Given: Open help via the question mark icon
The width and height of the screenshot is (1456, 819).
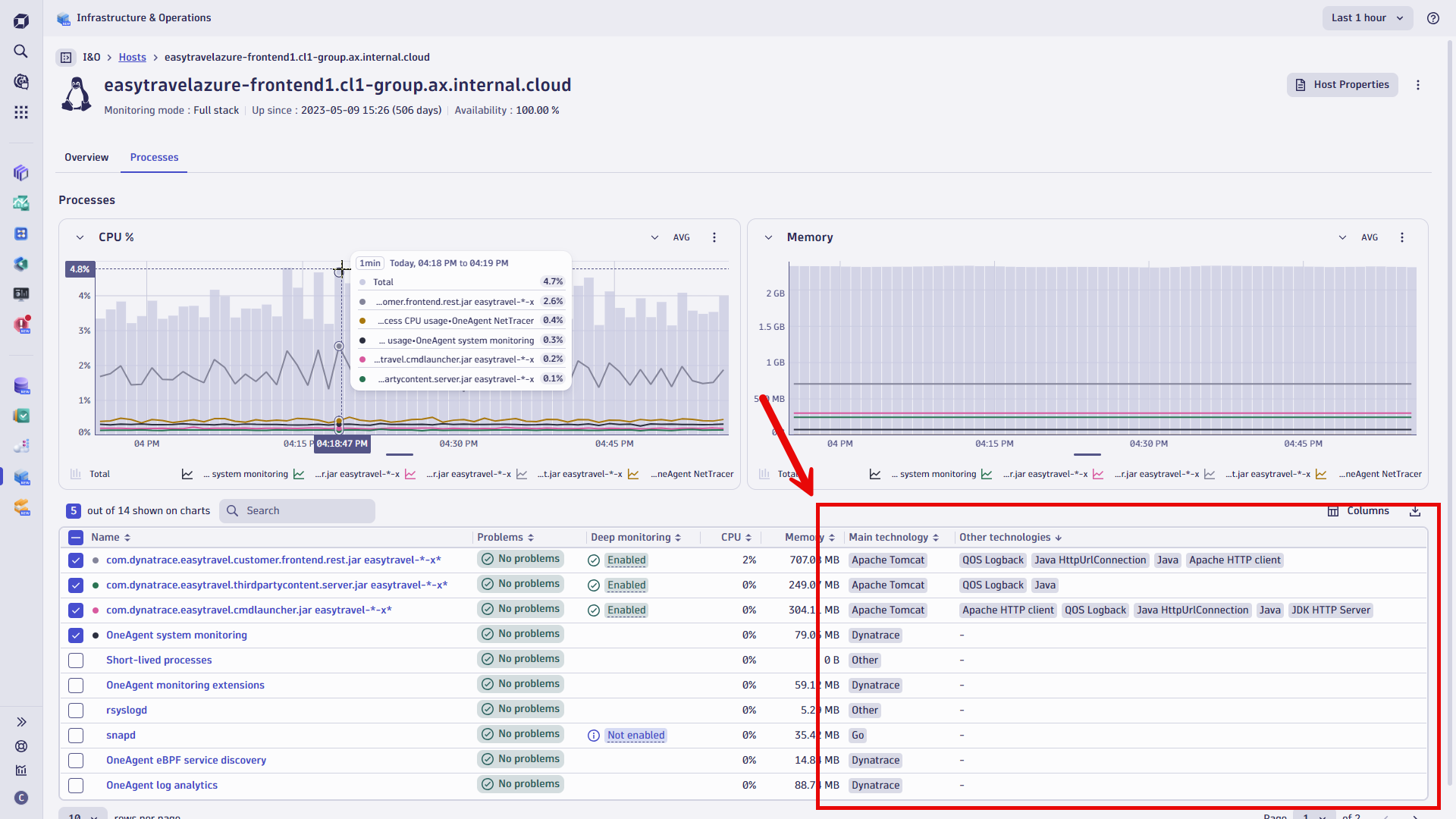Looking at the screenshot, I should click(x=1433, y=18).
